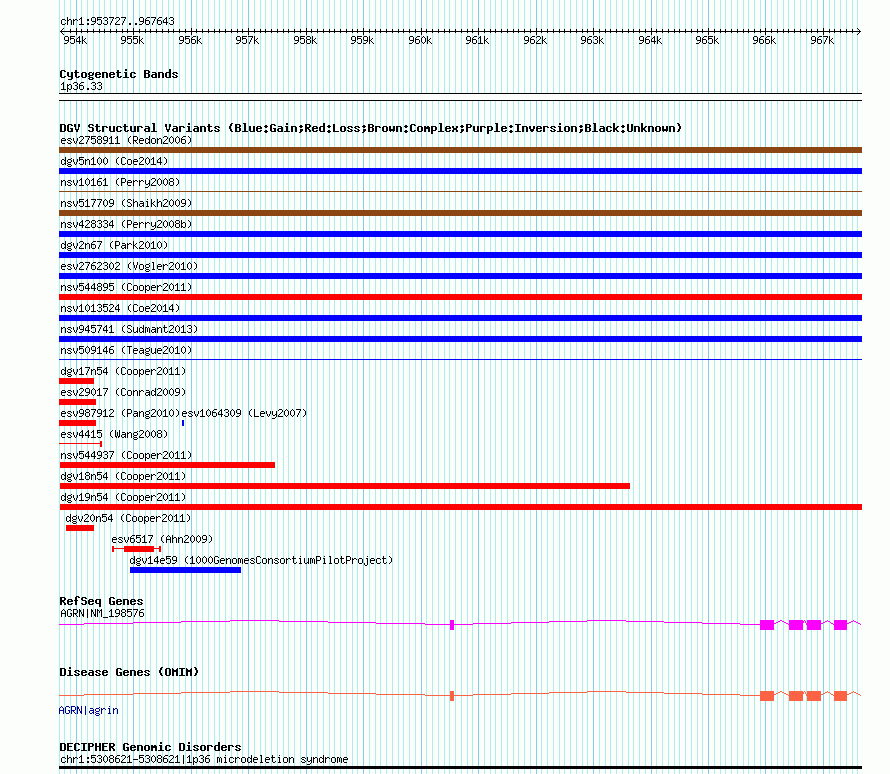The image size is (890, 774).
Task: Select variant nsv509146 (Teague2010) label
Action: tap(126, 350)
